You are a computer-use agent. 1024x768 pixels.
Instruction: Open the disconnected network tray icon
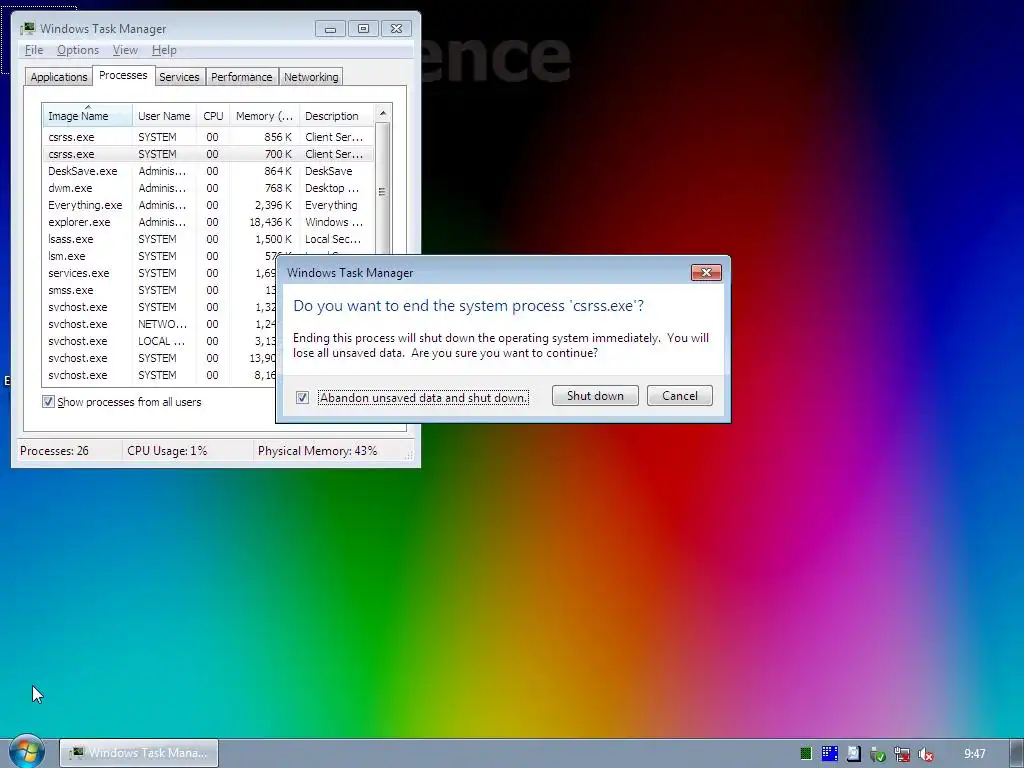[902, 754]
